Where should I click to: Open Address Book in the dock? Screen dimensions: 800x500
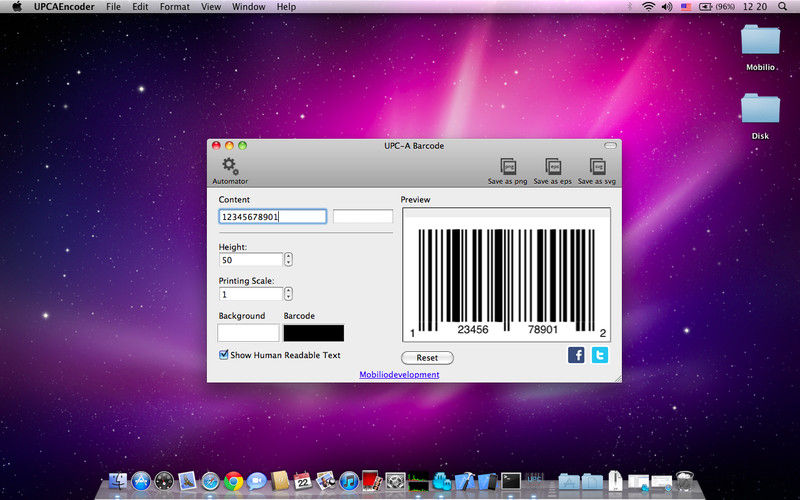[x=280, y=481]
